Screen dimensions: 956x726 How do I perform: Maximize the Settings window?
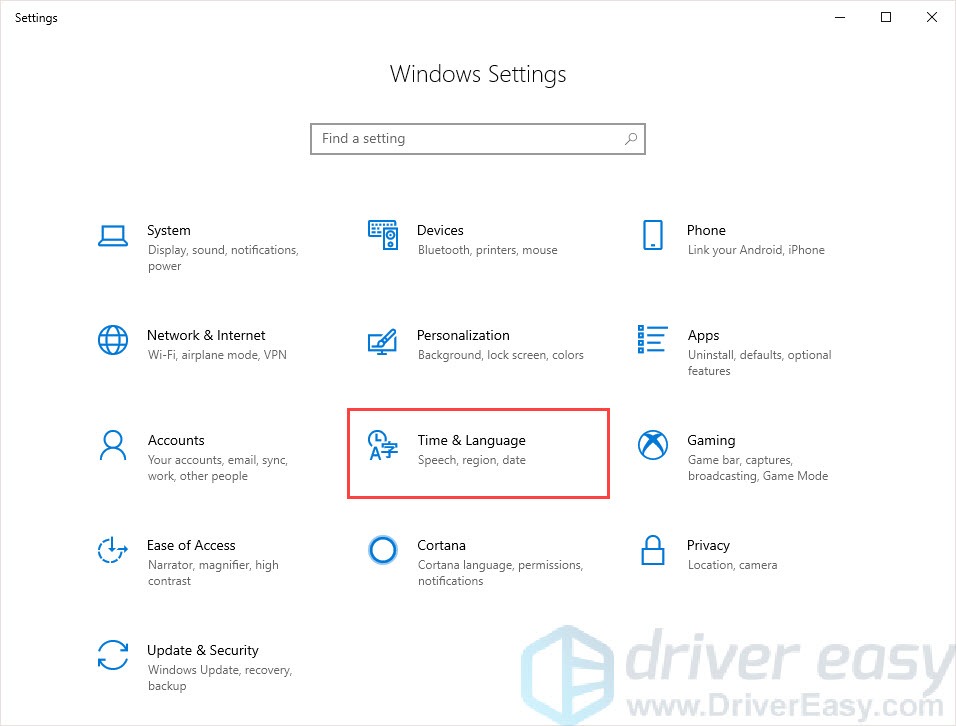[885, 17]
